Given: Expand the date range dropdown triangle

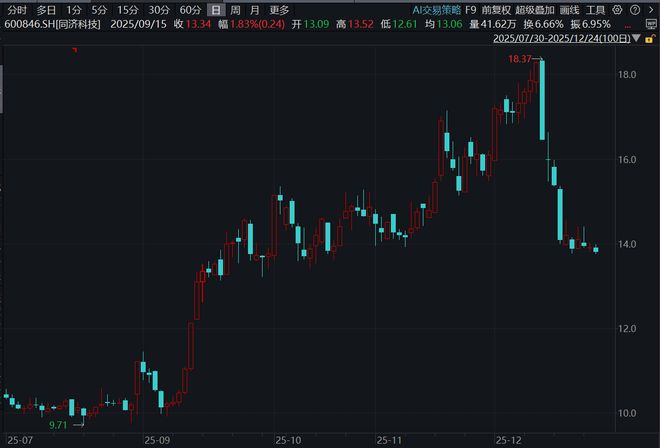Looking at the screenshot, I should coord(636,38).
